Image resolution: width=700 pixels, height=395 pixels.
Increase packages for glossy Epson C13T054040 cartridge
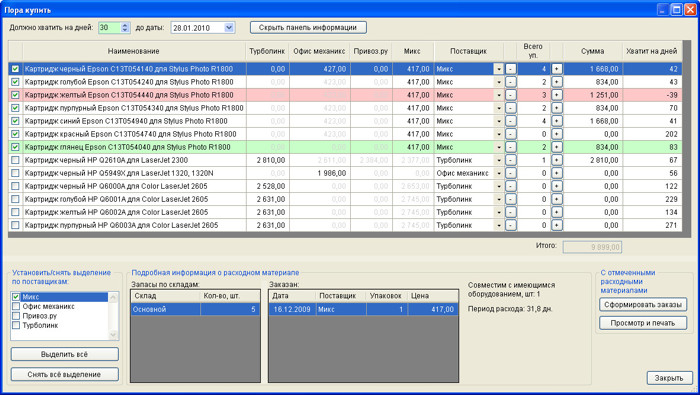click(556, 147)
